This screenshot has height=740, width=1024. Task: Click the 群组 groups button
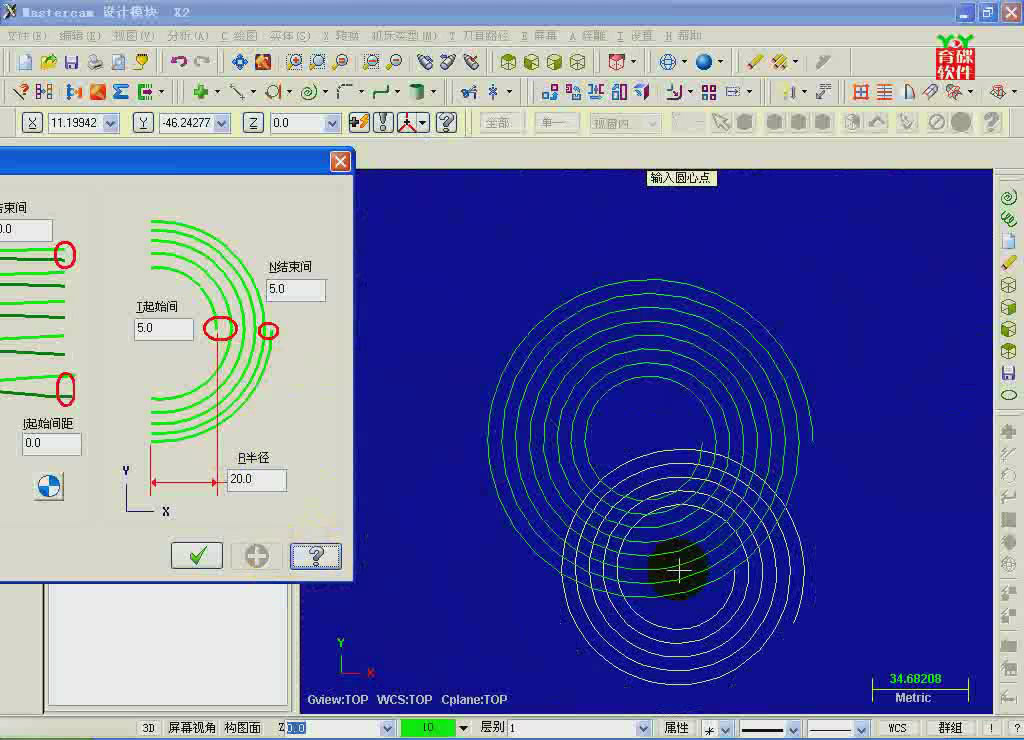click(x=950, y=728)
